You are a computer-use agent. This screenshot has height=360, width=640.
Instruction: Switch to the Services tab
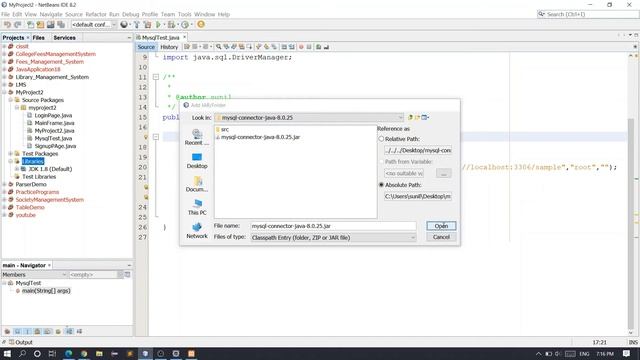[64, 38]
